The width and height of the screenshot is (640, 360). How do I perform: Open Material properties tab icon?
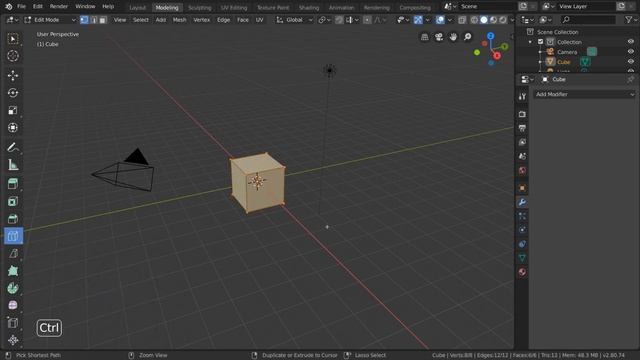[x=522, y=272]
